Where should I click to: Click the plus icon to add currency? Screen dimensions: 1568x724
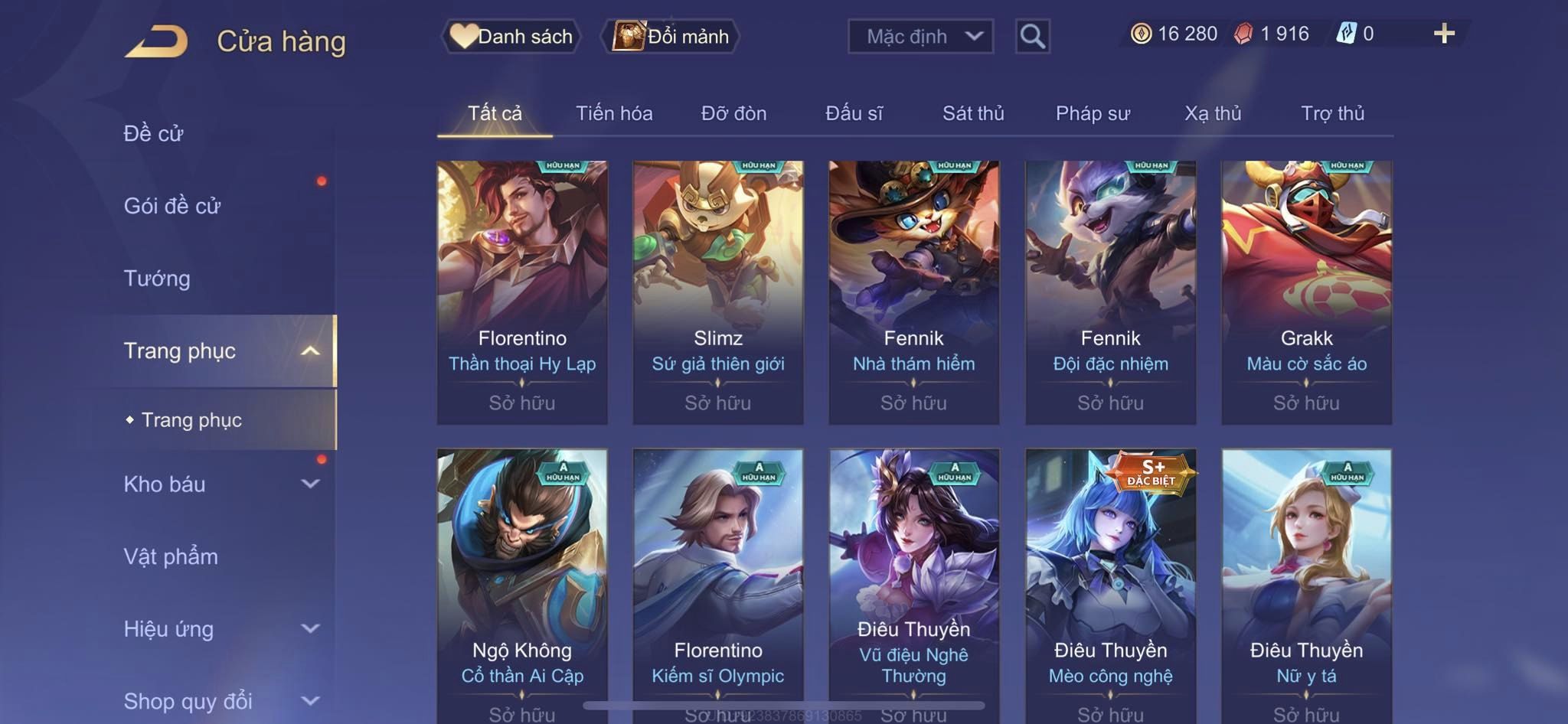[x=1444, y=33]
